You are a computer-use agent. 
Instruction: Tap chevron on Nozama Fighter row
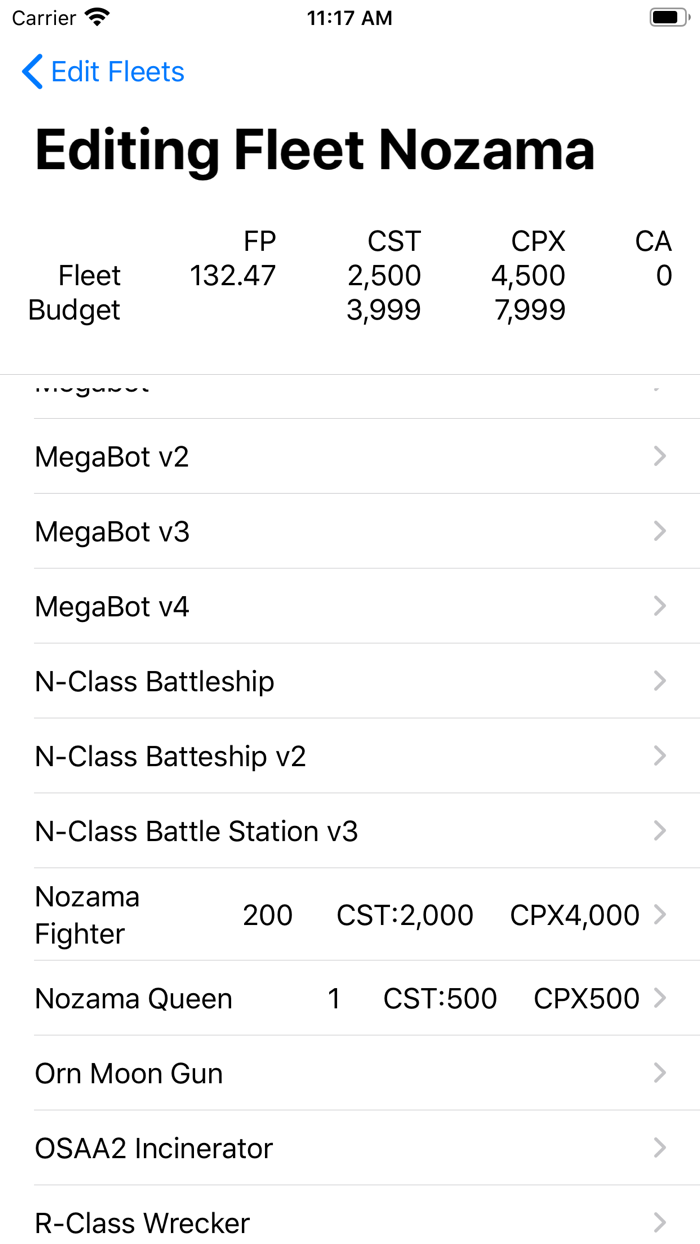pyautogui.click(x=659, y=914)
